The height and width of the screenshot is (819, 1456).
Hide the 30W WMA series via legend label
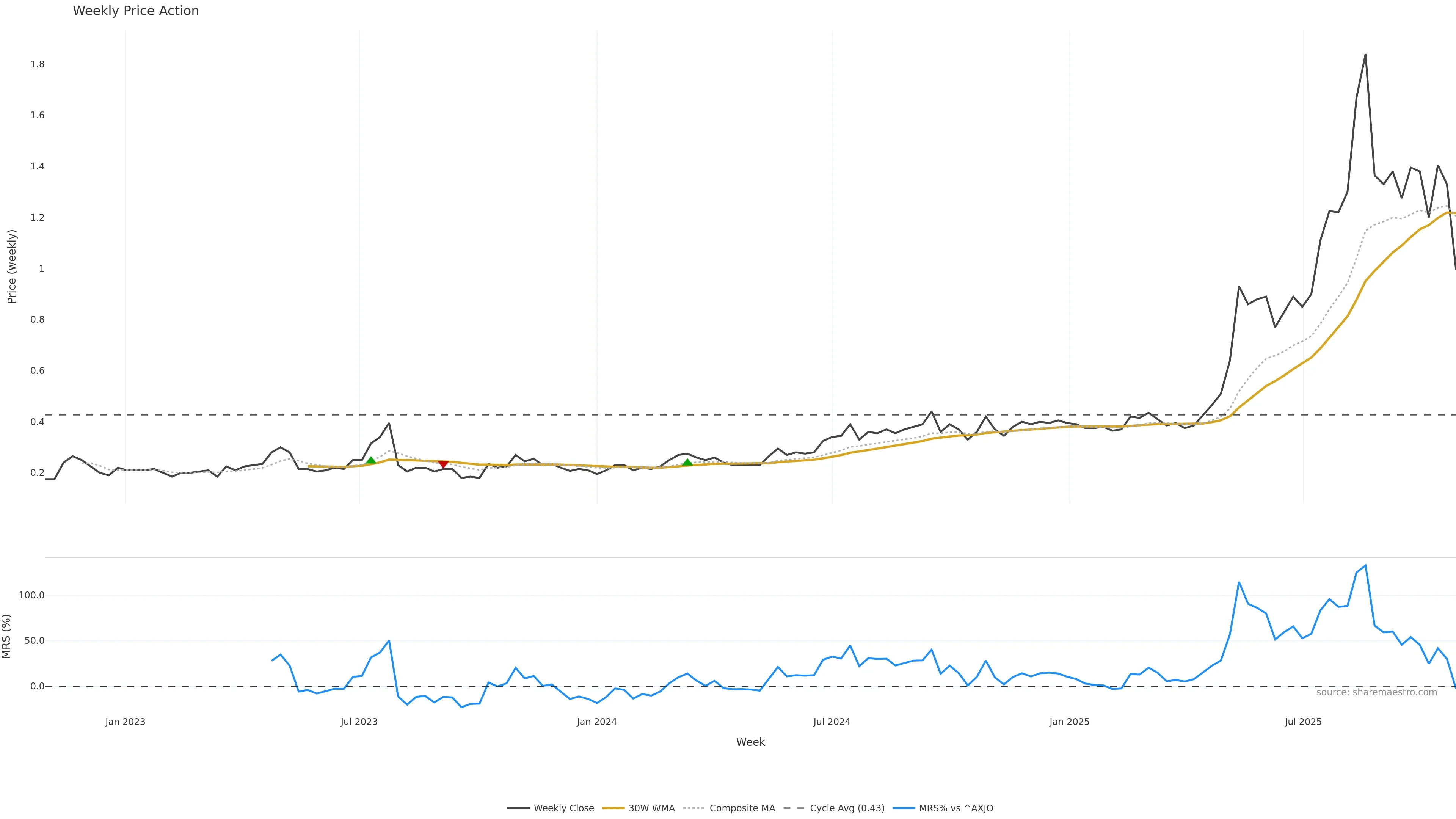tap(651, 808)
